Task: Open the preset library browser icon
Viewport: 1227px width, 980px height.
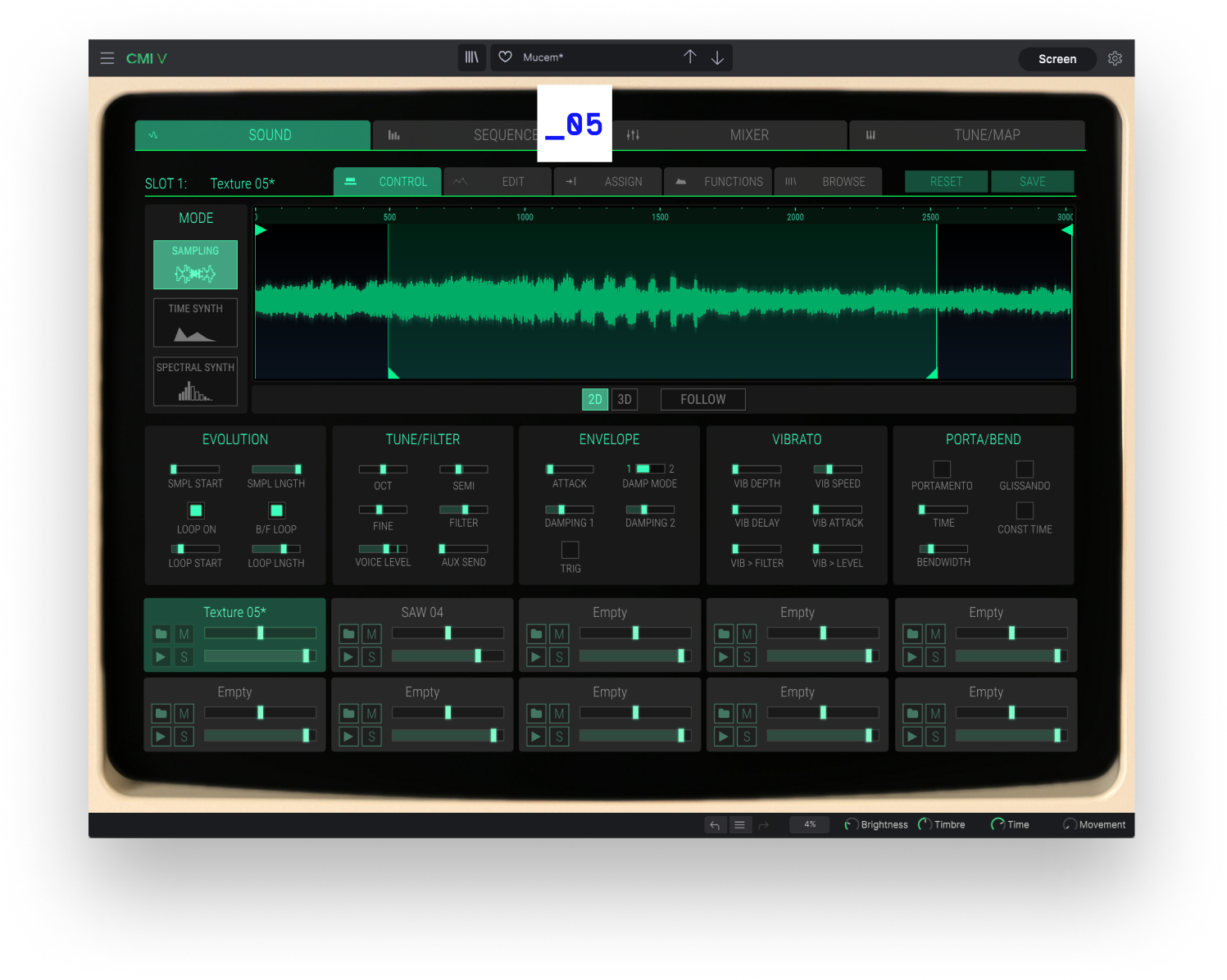Action: [x=471, y=57]
